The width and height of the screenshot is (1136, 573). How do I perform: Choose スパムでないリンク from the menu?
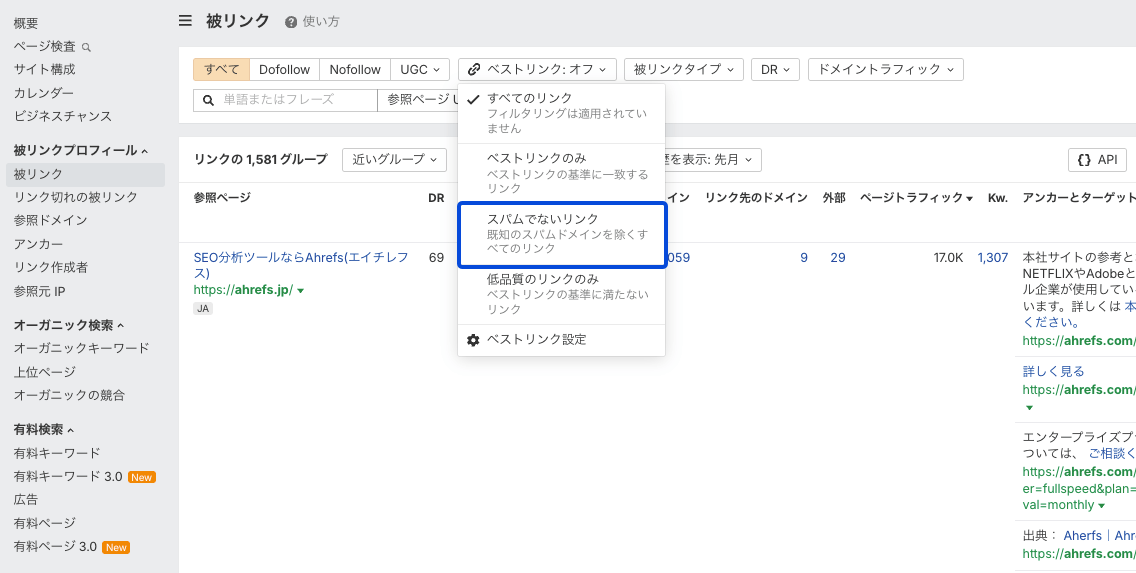(x=561, y=235)
